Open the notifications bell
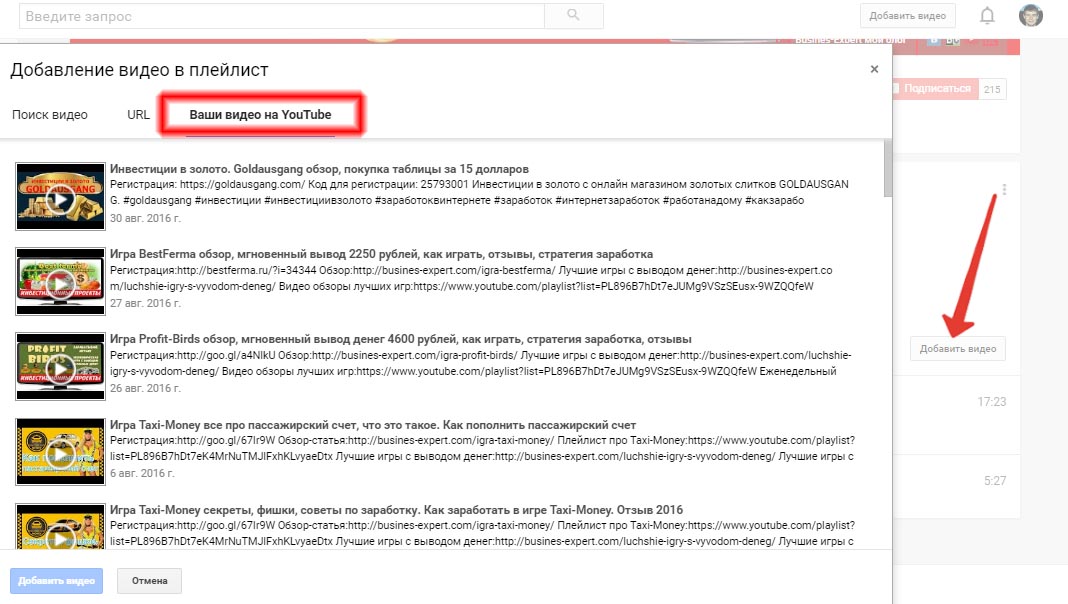Image resolution: width=1068 pixels, height=604 pixels. (987, 16)
